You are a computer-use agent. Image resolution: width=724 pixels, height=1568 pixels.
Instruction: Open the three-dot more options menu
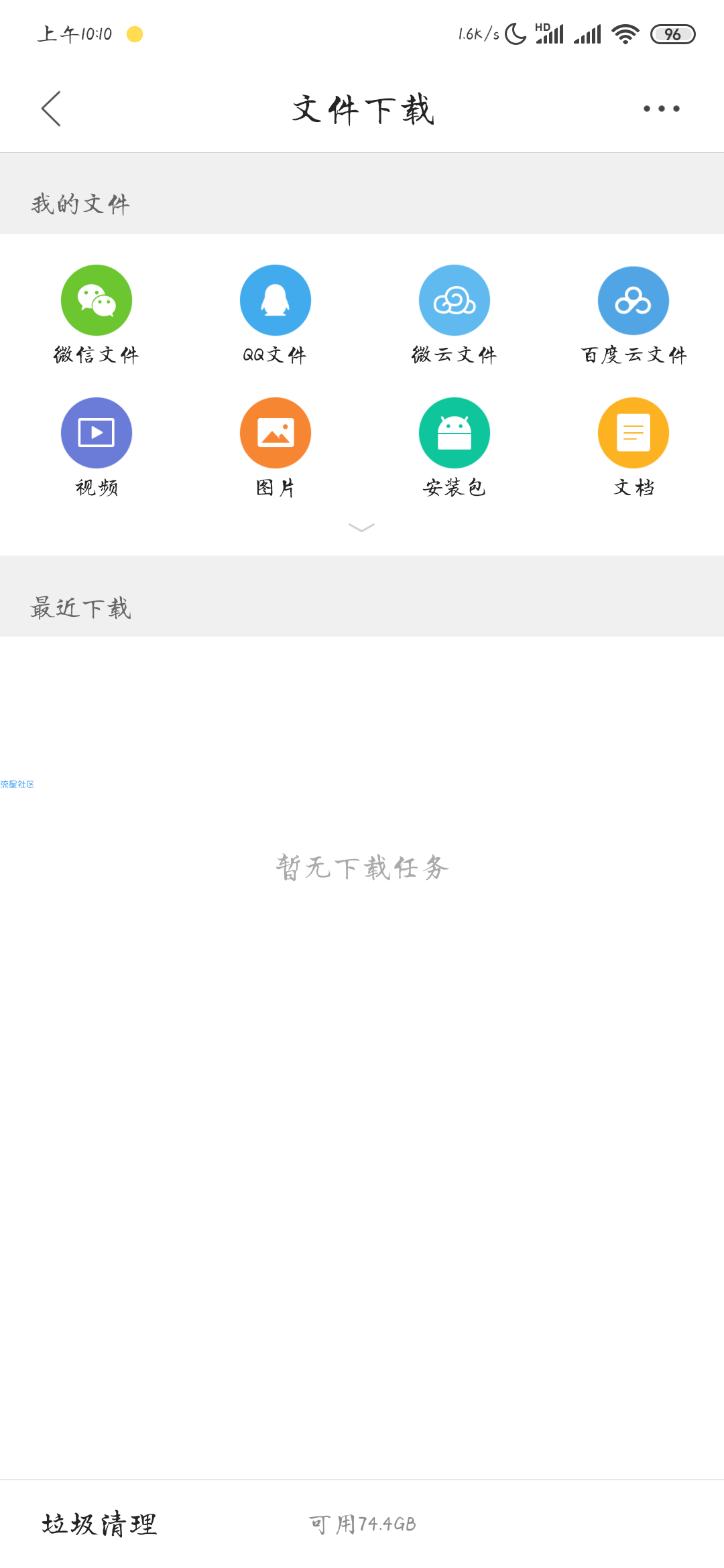pos(662,109)
